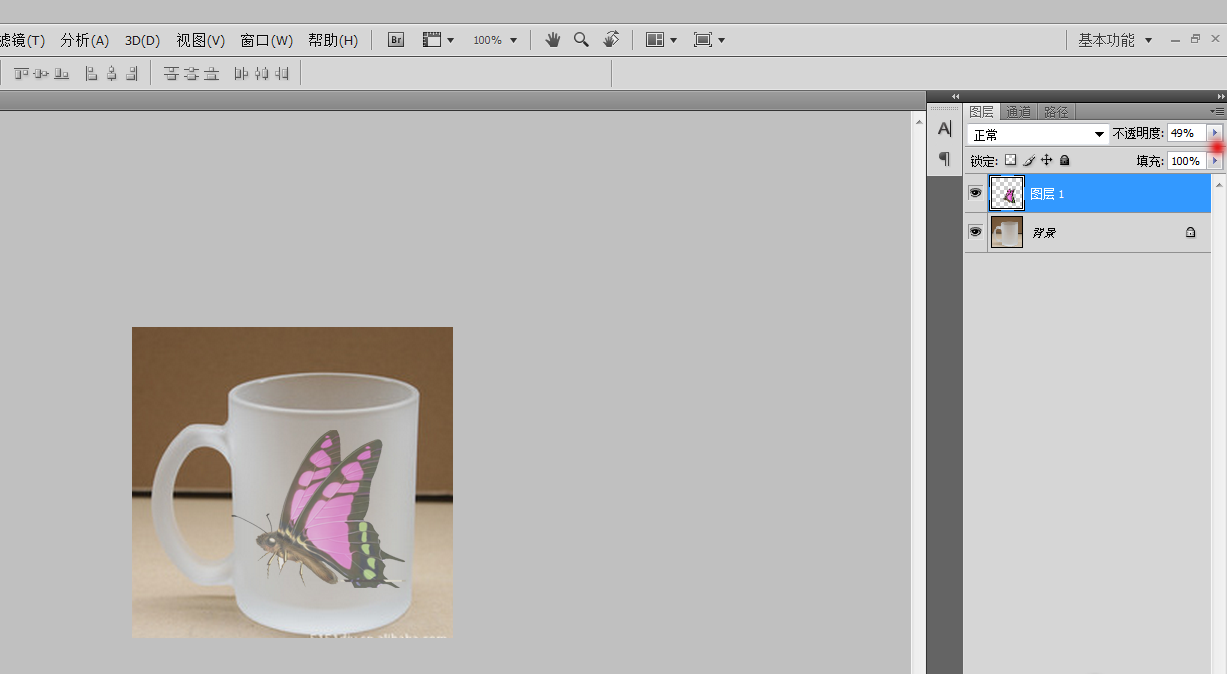1227x674 pixels.
Task: Switch to the 通道 tab
Action: click(x=1018, y=112)
